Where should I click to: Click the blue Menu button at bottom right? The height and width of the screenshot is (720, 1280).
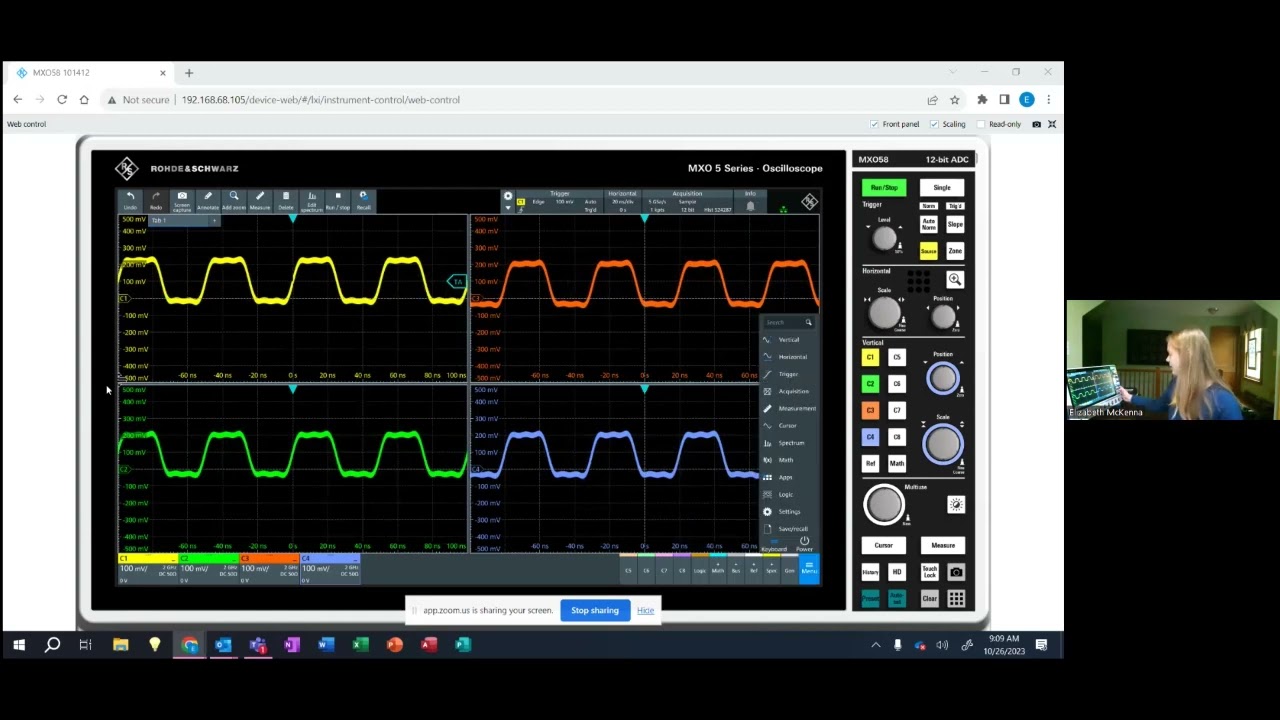coord(809,570)
